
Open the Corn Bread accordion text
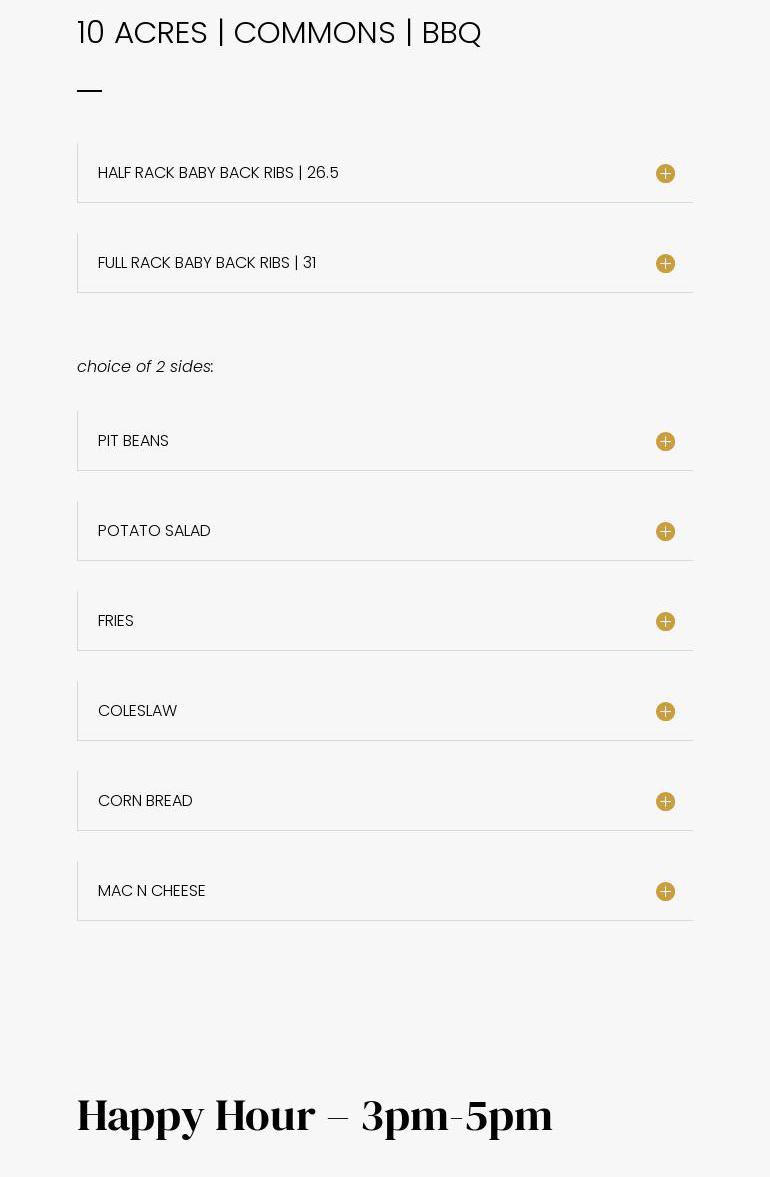coord(145,801)
